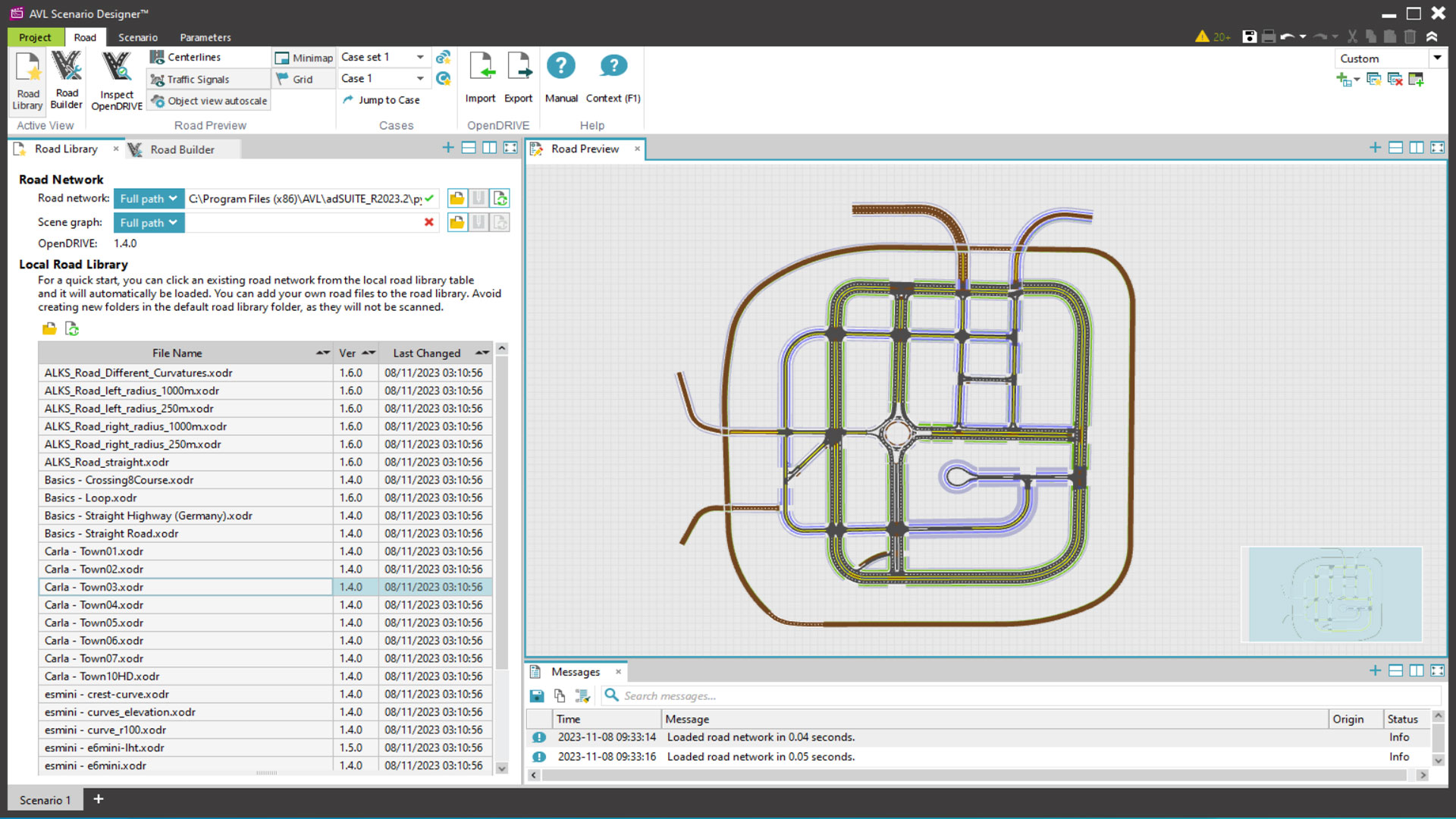Open the Case 1 dropdown
Screen dimensions: 1456x819
(x=420, y=78)
